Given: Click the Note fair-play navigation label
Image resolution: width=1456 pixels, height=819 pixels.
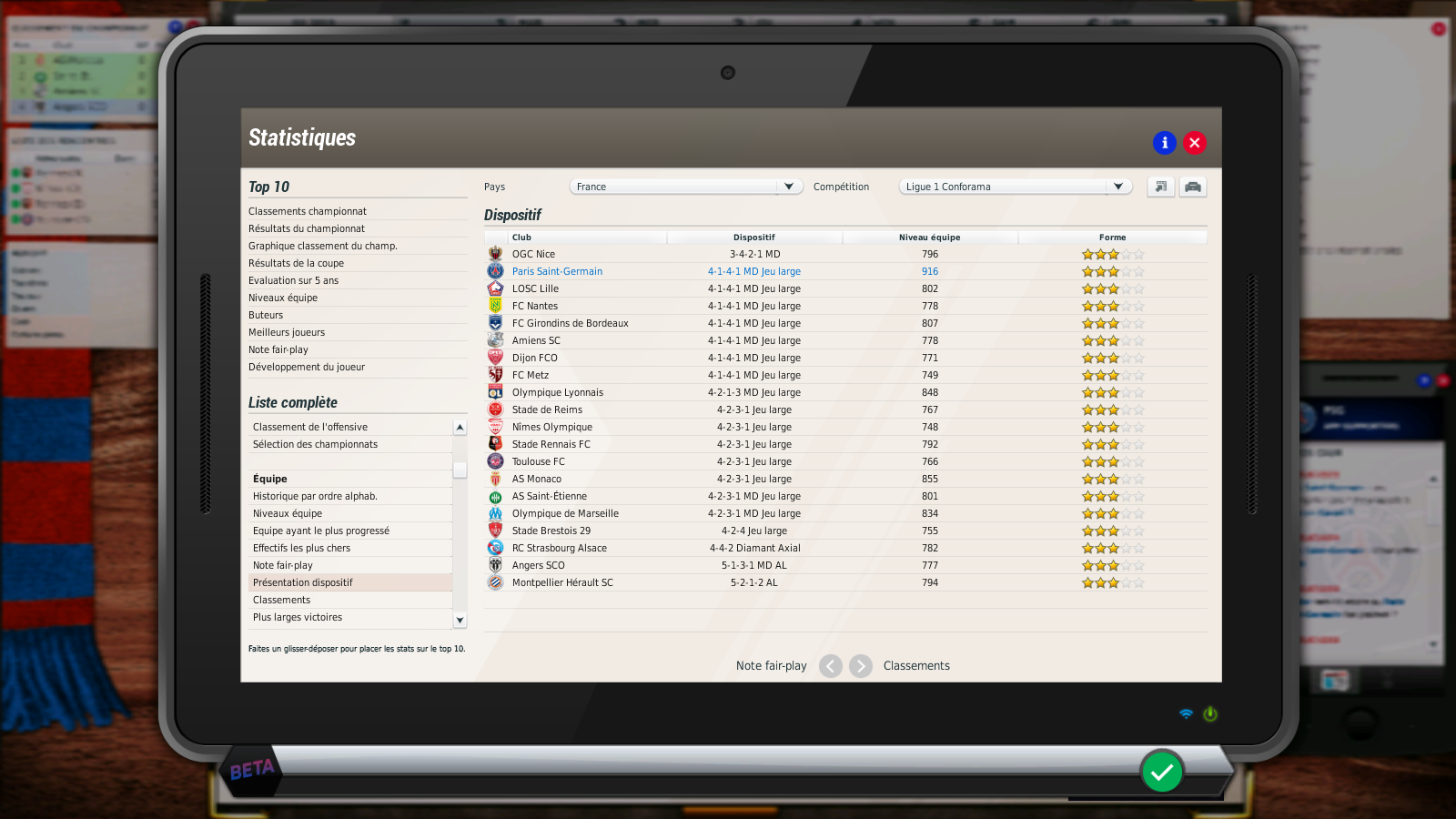Looking at the screenshot, I should (772, 666).
